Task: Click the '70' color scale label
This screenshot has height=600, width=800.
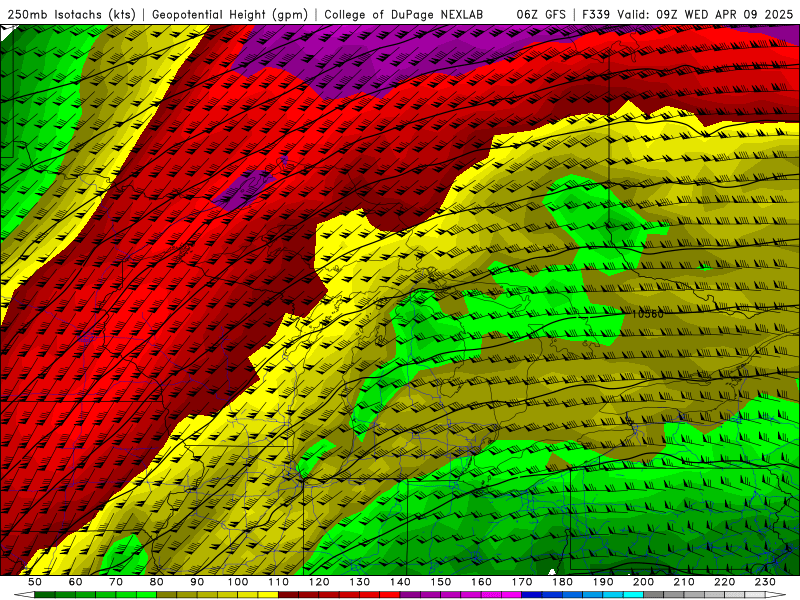Action: click(x=116, y=582)
